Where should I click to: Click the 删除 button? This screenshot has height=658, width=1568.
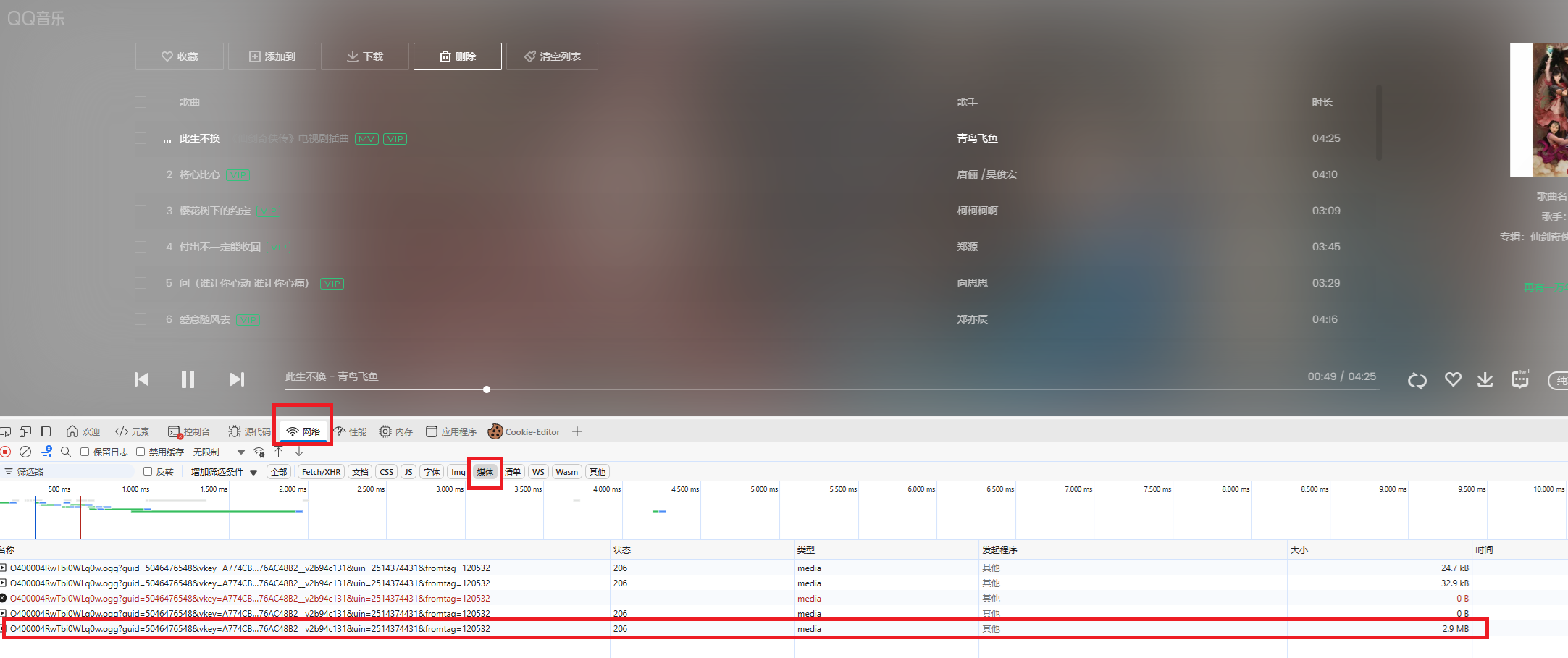click(x=457, y=56)
